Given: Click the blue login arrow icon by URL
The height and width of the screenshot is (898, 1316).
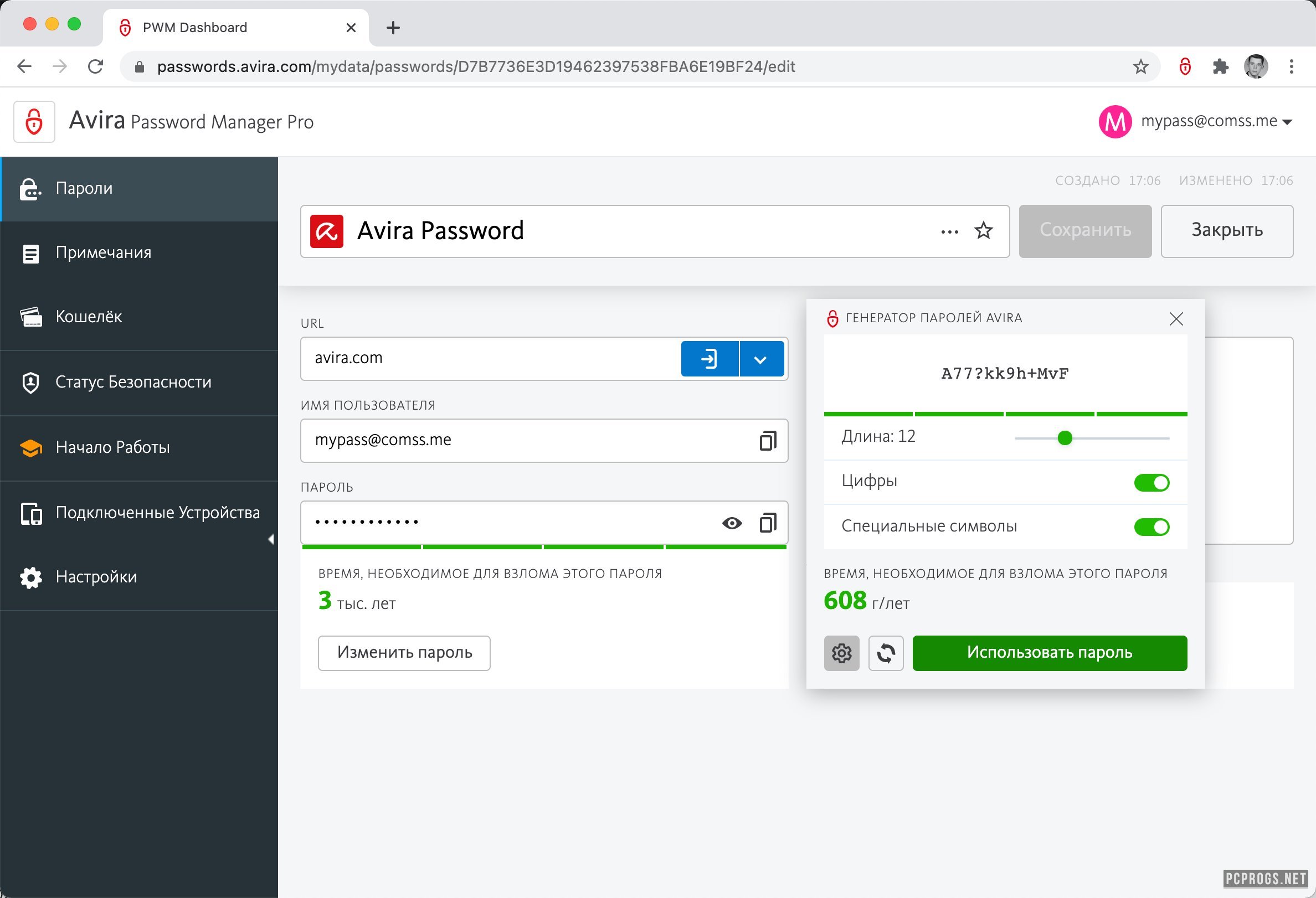Looking at the screenshot, I should 709,359.
